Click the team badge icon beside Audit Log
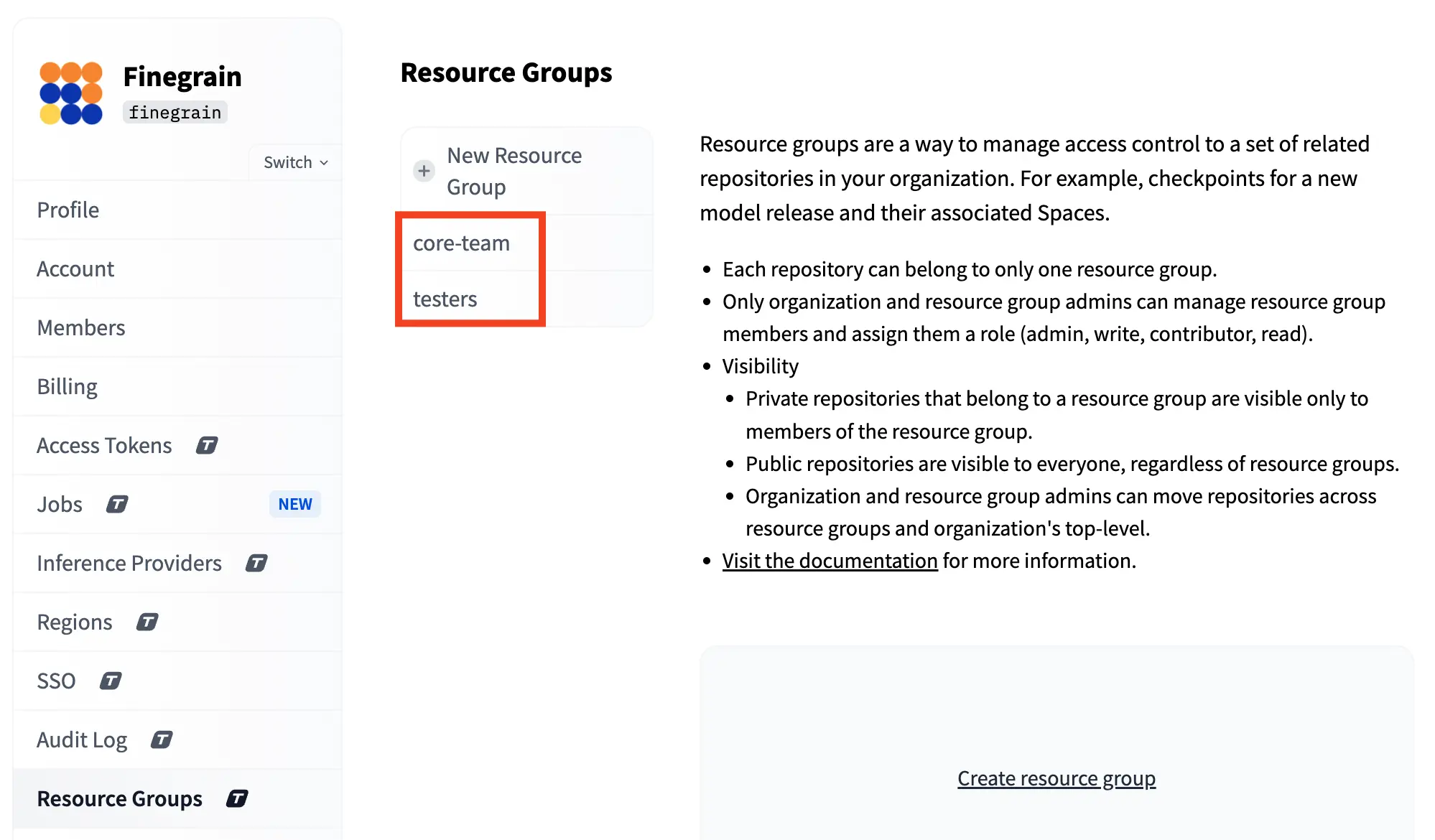Image resolution: width=1435 pixels, height=840 pixels. click(x=162, y=740)
